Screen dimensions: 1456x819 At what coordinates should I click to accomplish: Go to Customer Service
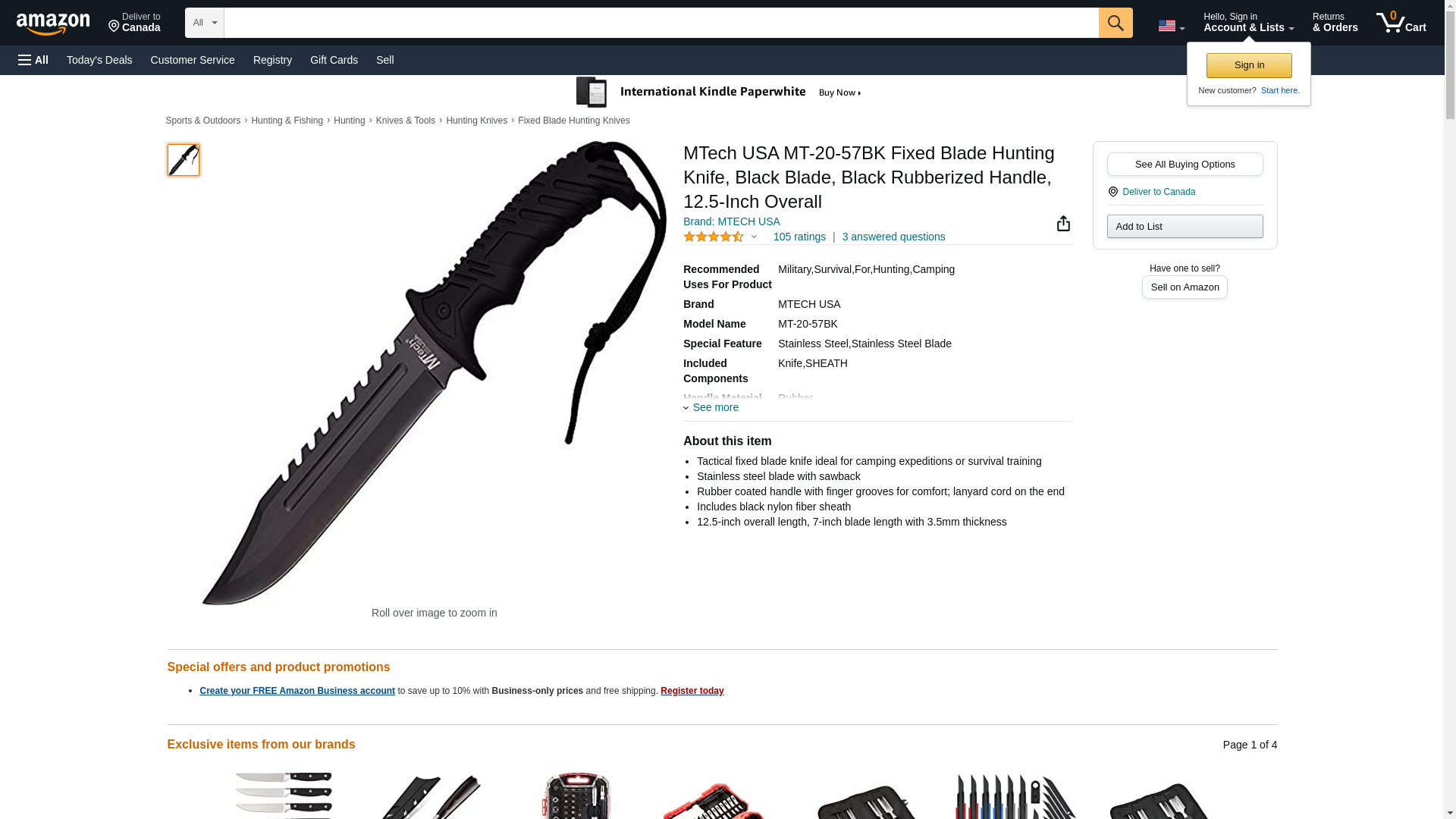[193, 60]
